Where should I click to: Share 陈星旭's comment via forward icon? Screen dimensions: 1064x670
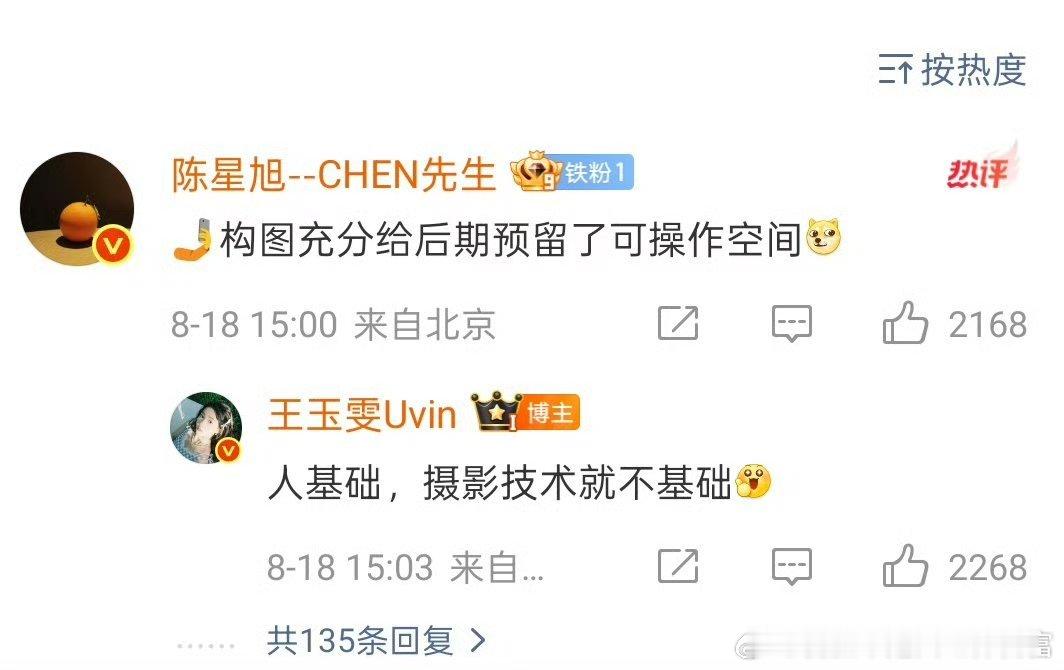click(x=678, y=323)
